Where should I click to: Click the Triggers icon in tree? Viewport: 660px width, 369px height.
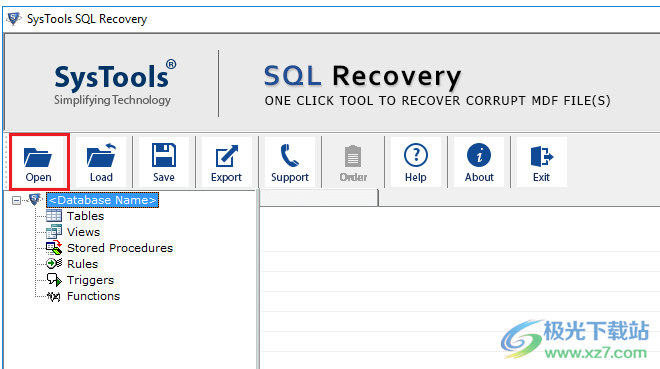click(x=54, y=280)
